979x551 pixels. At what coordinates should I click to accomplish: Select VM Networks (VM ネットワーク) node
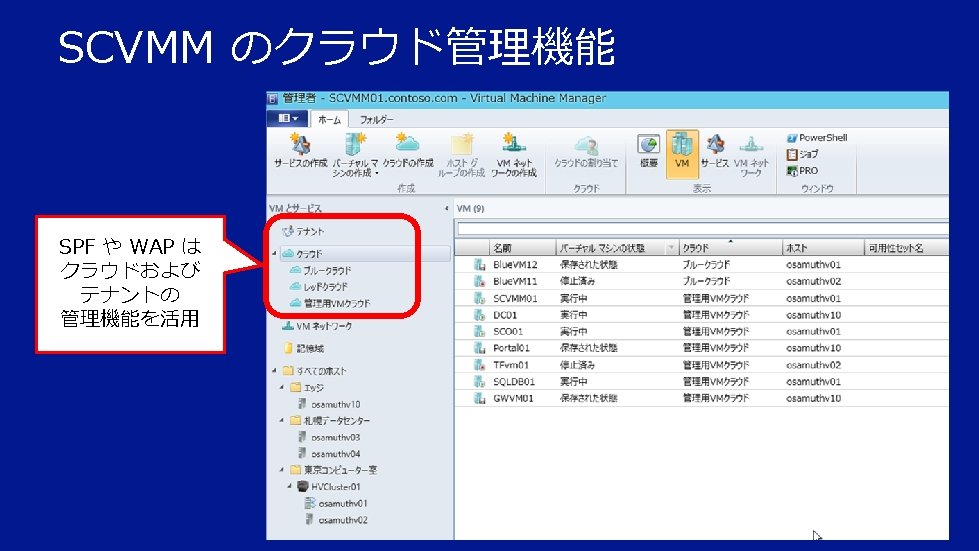coord(317,326)
